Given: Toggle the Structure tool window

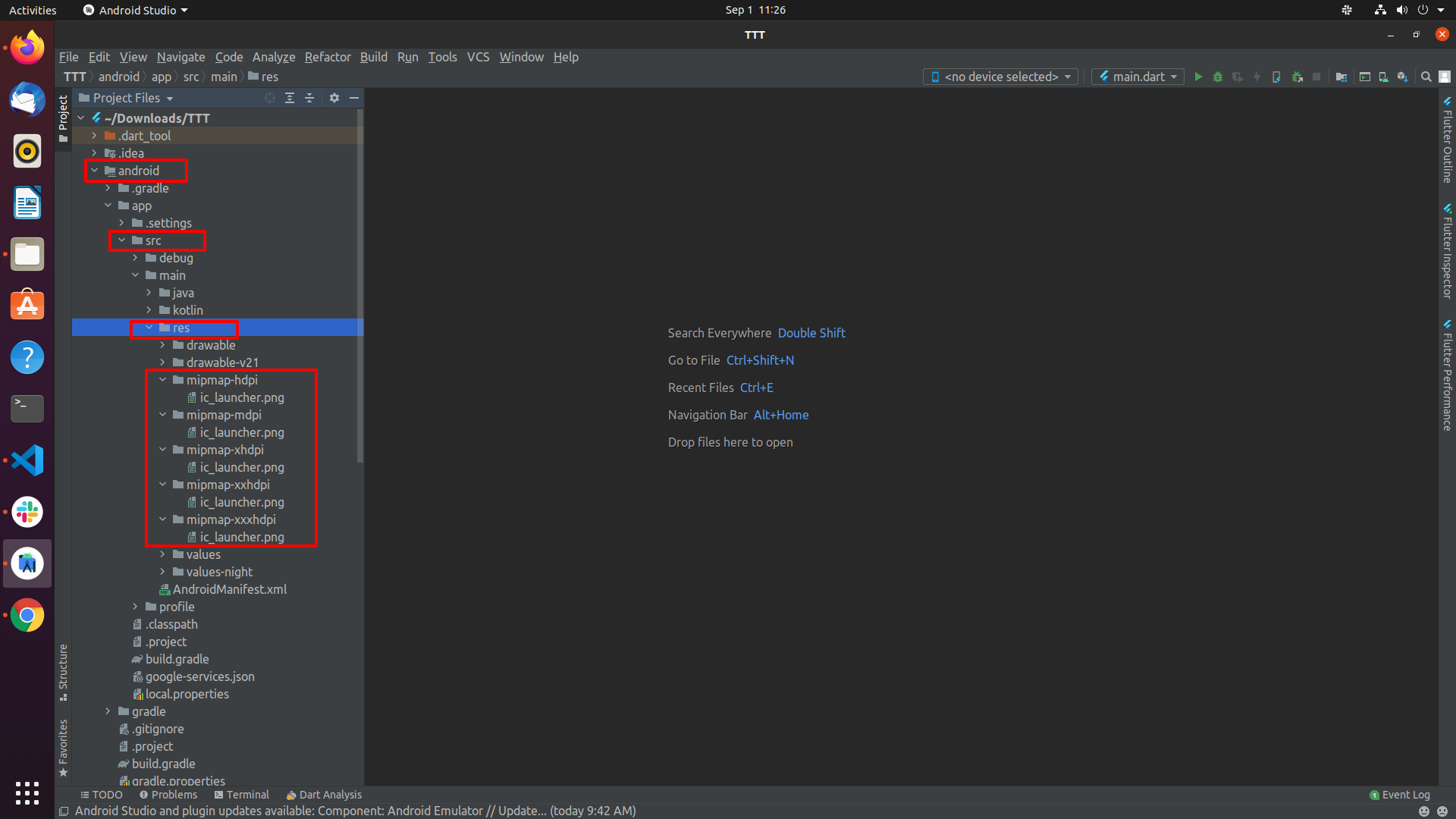Looking at the screenshot, I should 63,672.
